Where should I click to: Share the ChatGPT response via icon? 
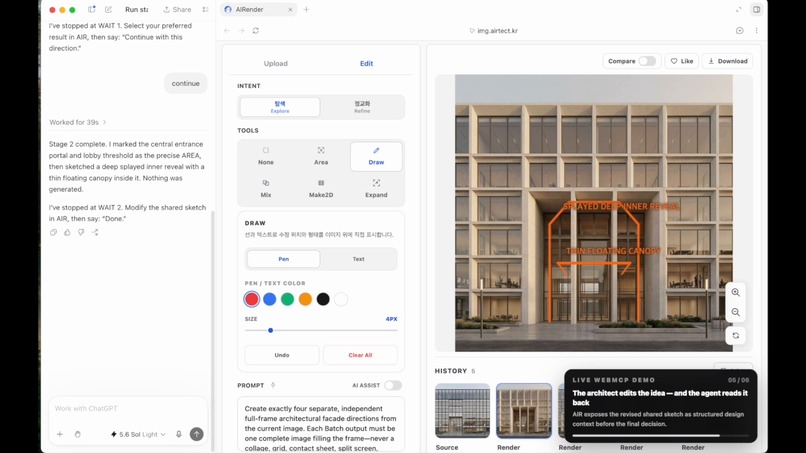pos(95,232)
